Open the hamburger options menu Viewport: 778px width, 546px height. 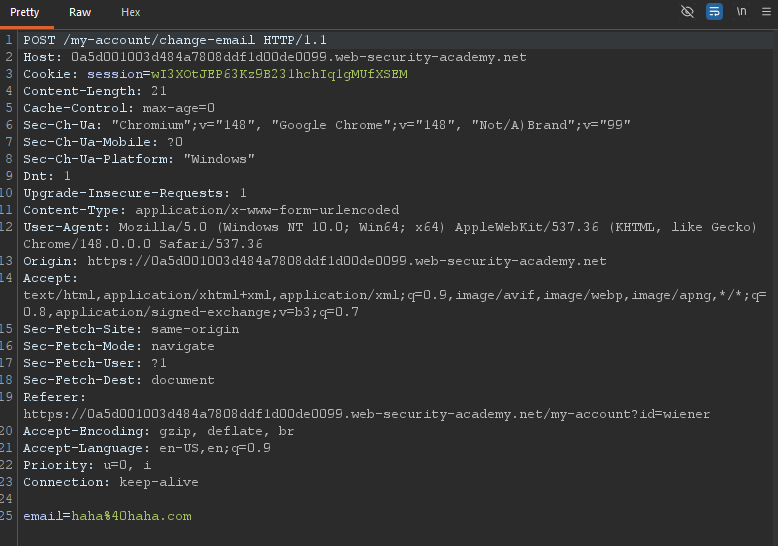(766, 11)
